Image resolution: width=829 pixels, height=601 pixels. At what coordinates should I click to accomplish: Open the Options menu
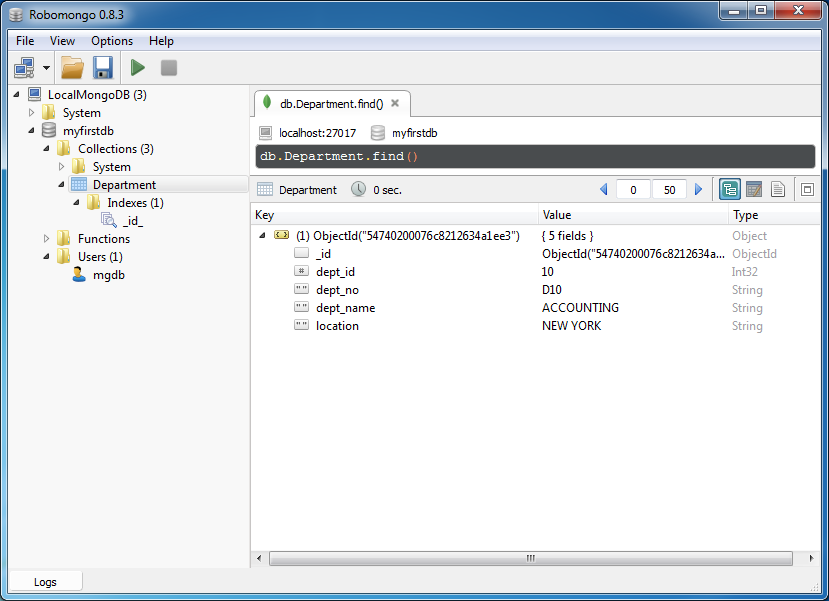click(x=112, y=41)
